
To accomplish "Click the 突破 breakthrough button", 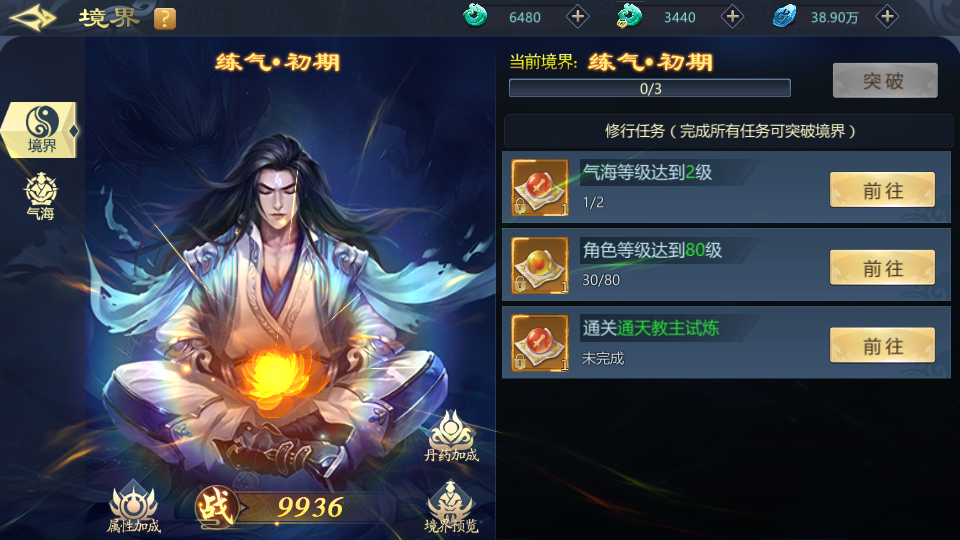I will click(x=885, y=81).
